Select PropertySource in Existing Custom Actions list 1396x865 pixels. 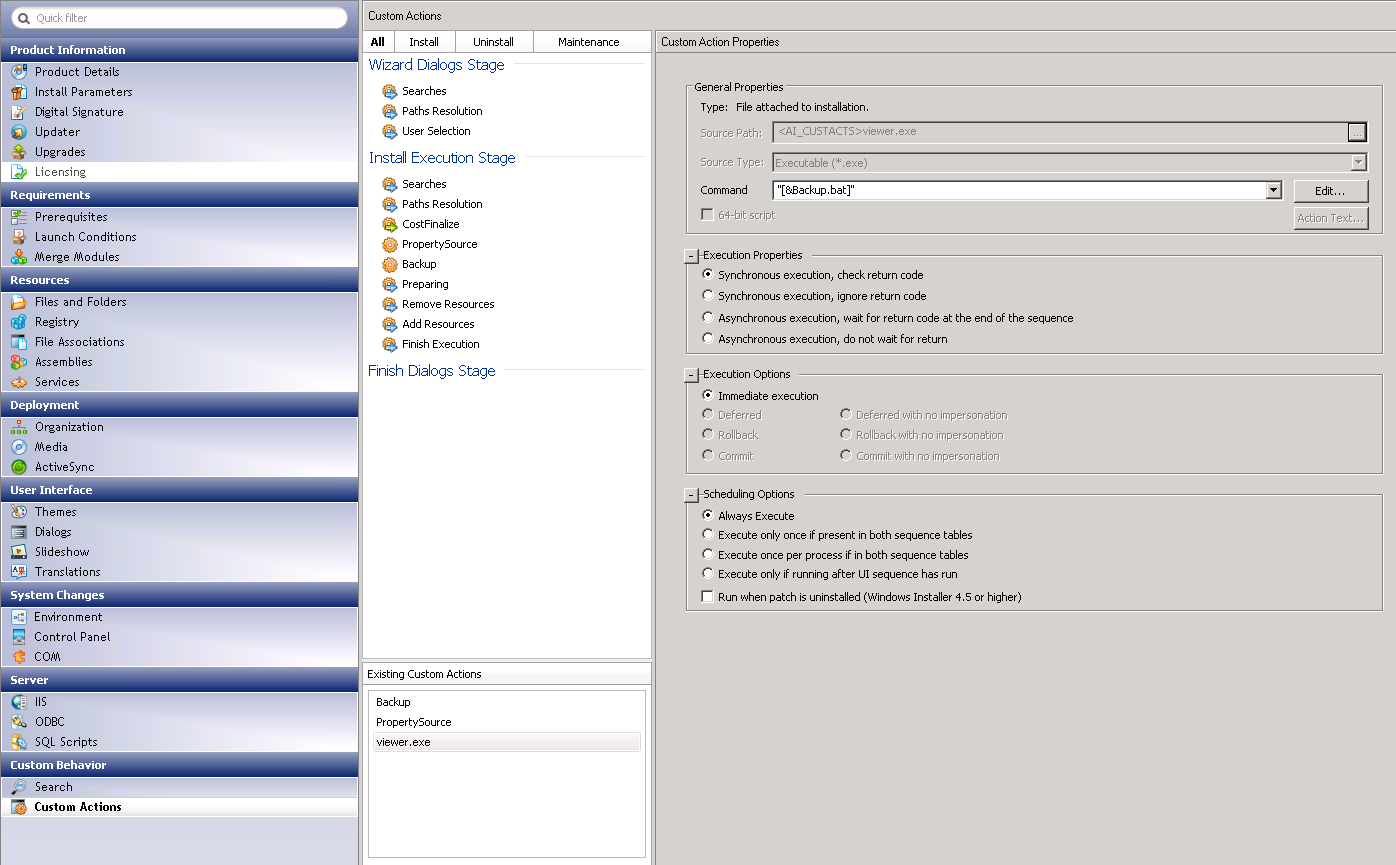tap(413, 722)
